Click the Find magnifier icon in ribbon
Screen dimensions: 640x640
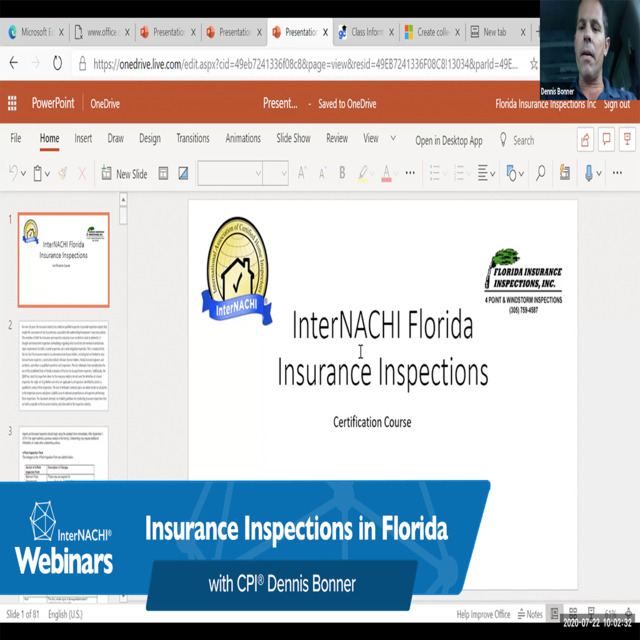coord(540,173)
